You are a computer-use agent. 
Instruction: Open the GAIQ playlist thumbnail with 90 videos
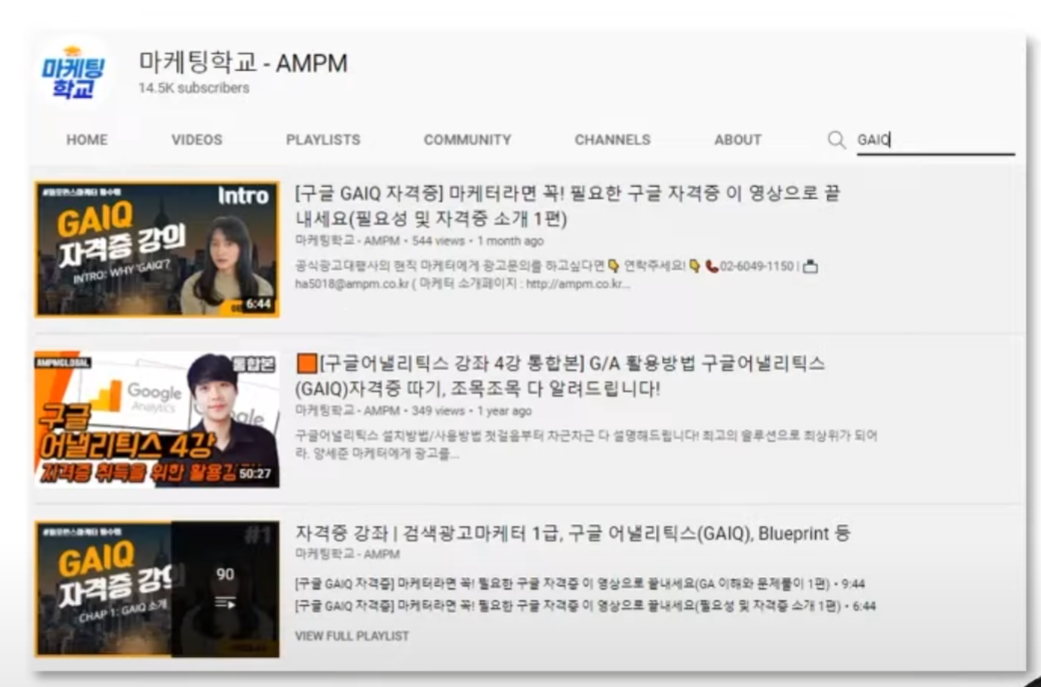[x=157, y=589]
